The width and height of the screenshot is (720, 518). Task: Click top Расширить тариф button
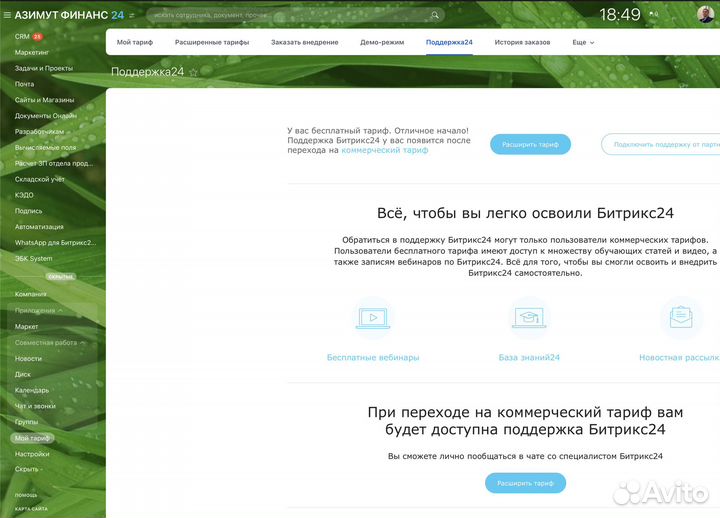click(x=530, y=144)
